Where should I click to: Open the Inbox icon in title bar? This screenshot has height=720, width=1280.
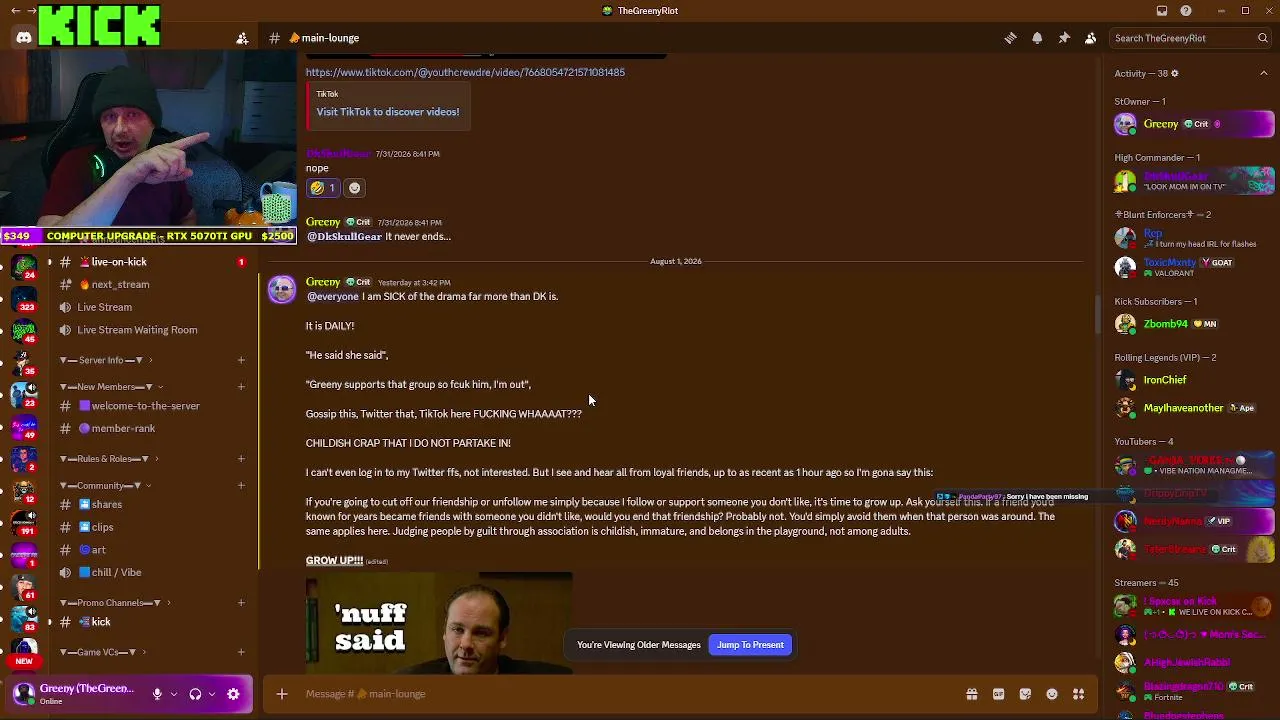tap(1162, 11)
